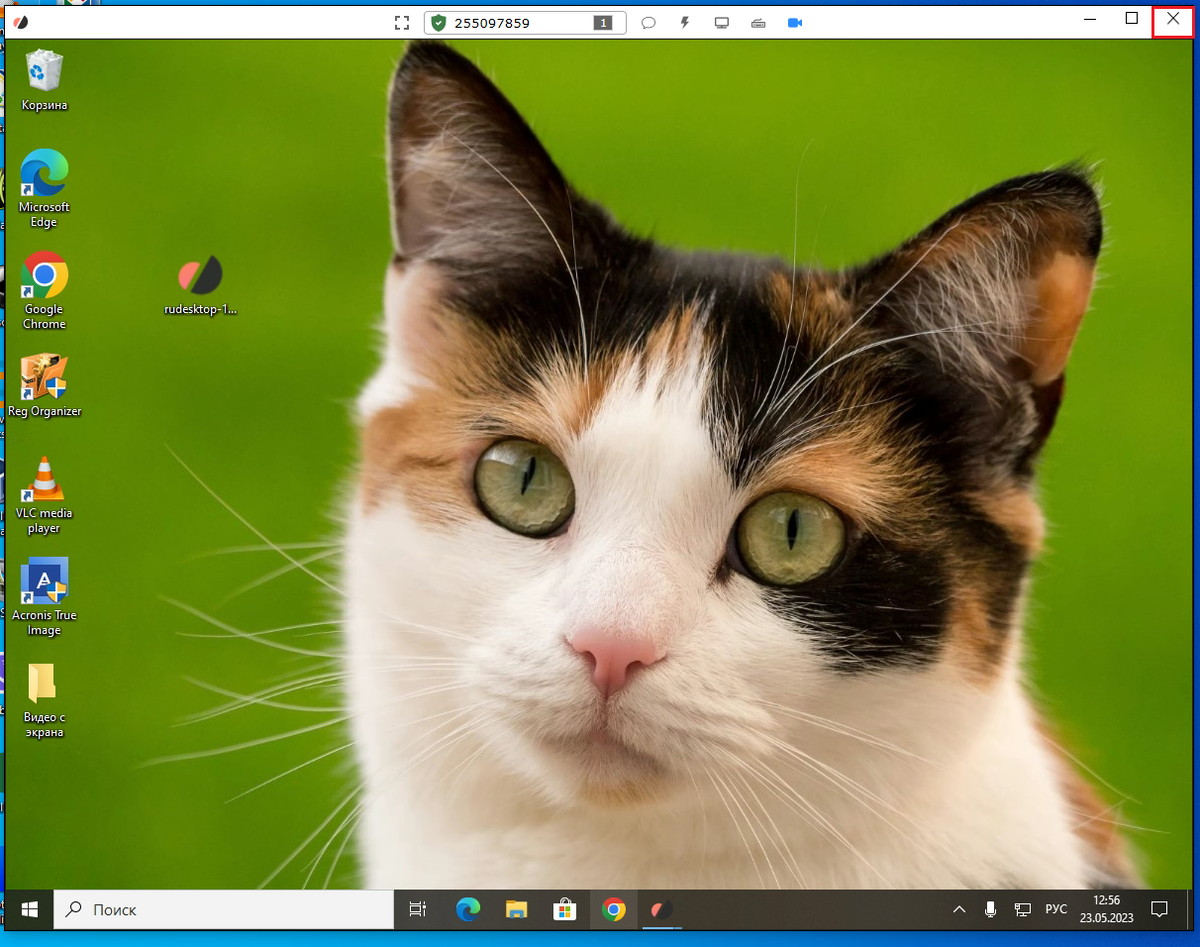1200x947 pixels.
Task: Start Google Chrome from the taskbar
Action: point(614,910)
